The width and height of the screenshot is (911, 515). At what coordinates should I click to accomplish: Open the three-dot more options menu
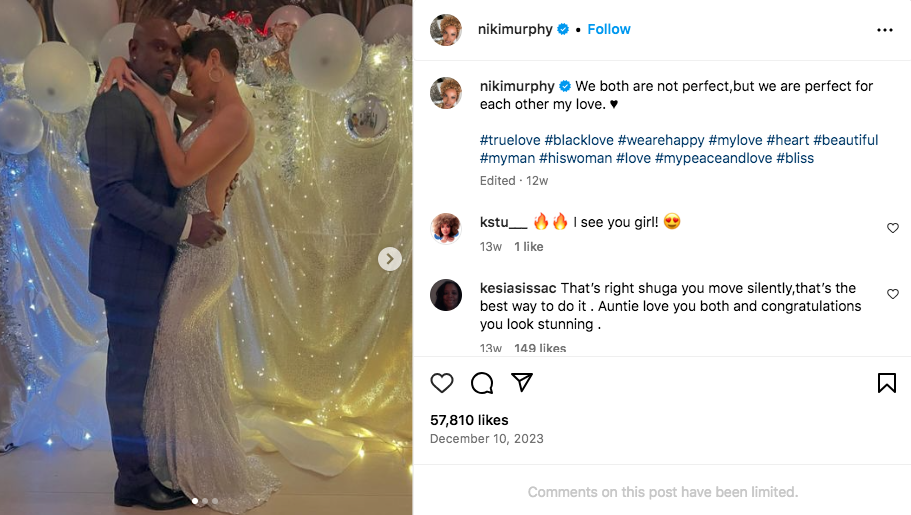(x=884, y=30)
